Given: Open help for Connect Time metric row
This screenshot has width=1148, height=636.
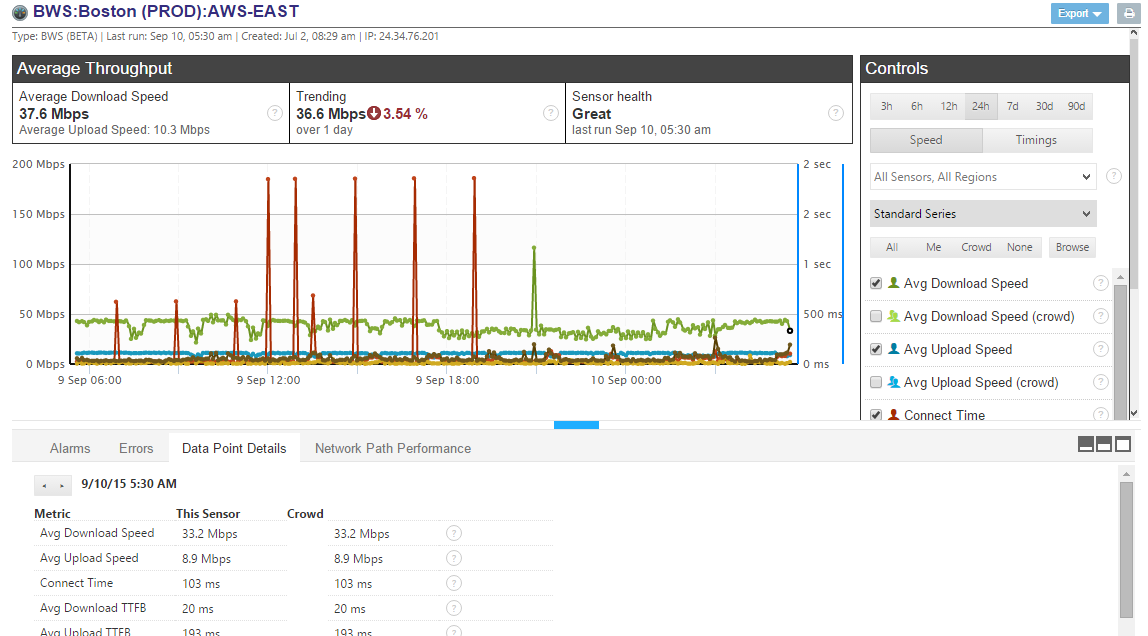Looking at the screenshot, I should coord(454,583).
